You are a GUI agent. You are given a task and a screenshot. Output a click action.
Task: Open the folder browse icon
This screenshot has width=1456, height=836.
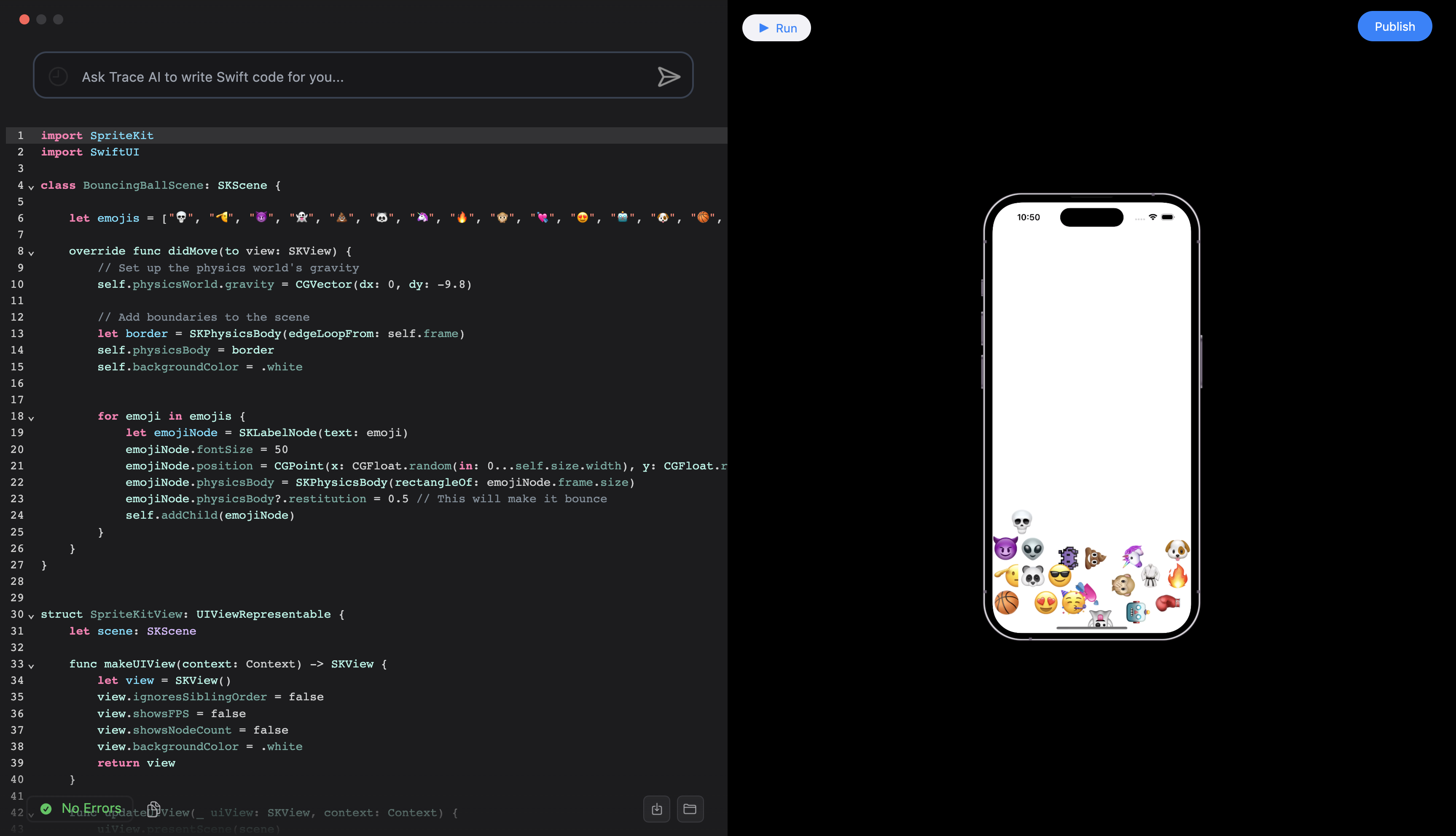click(x=690, y=809)
